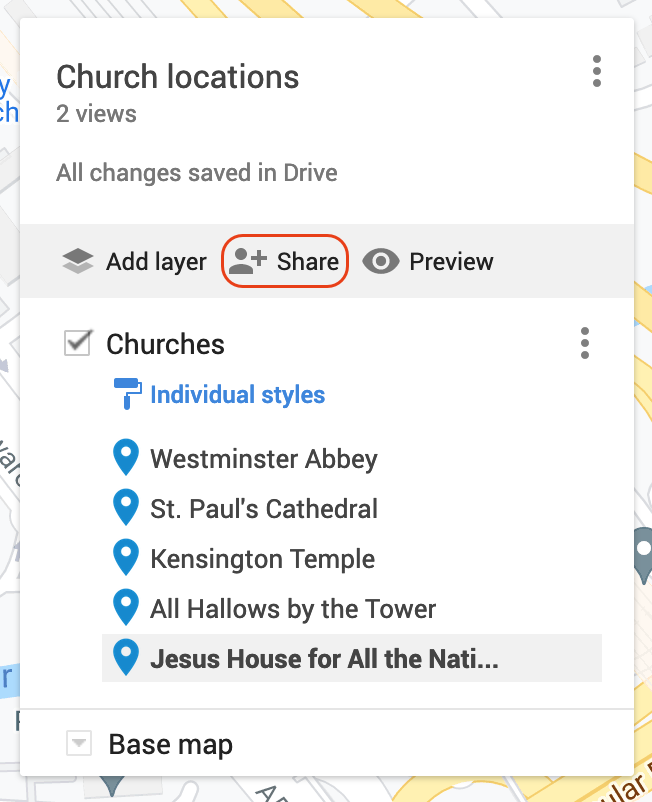Screen dimensions: 652x802
Task: Select Kensington Temple in the list
Action: click(263, 559)
